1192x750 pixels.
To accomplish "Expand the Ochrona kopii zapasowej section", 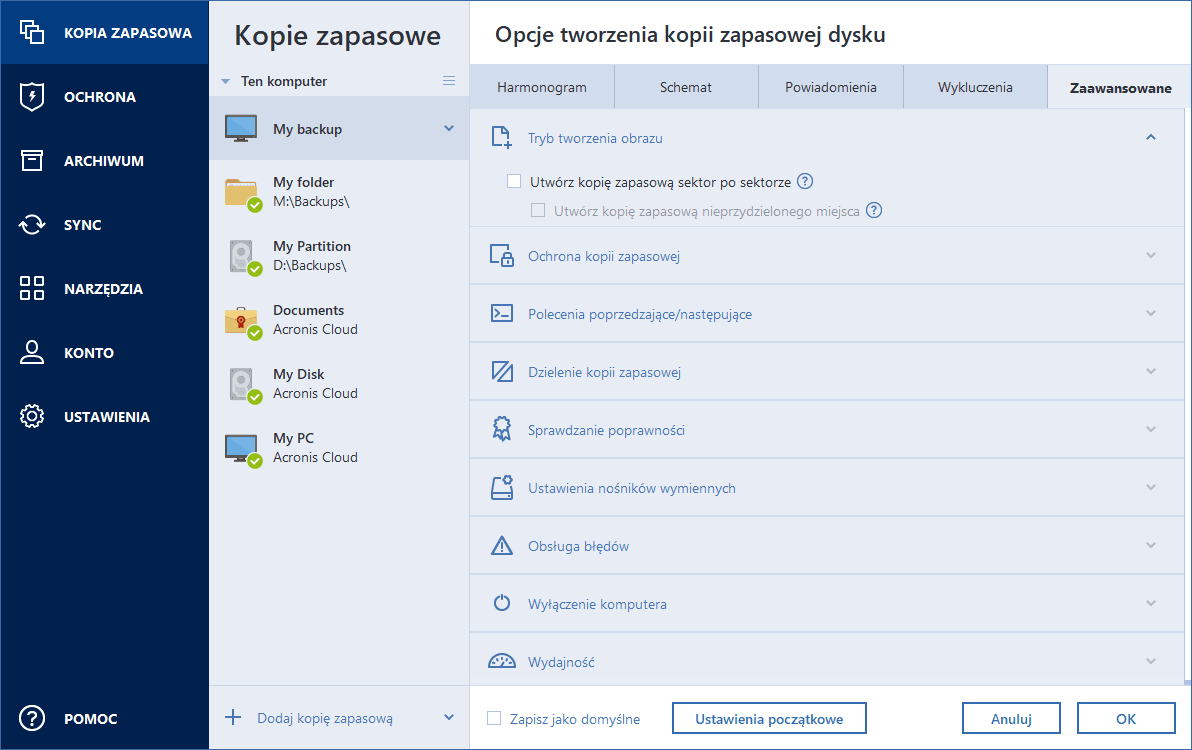I will pyautogui.click(x=1151, y=256).
